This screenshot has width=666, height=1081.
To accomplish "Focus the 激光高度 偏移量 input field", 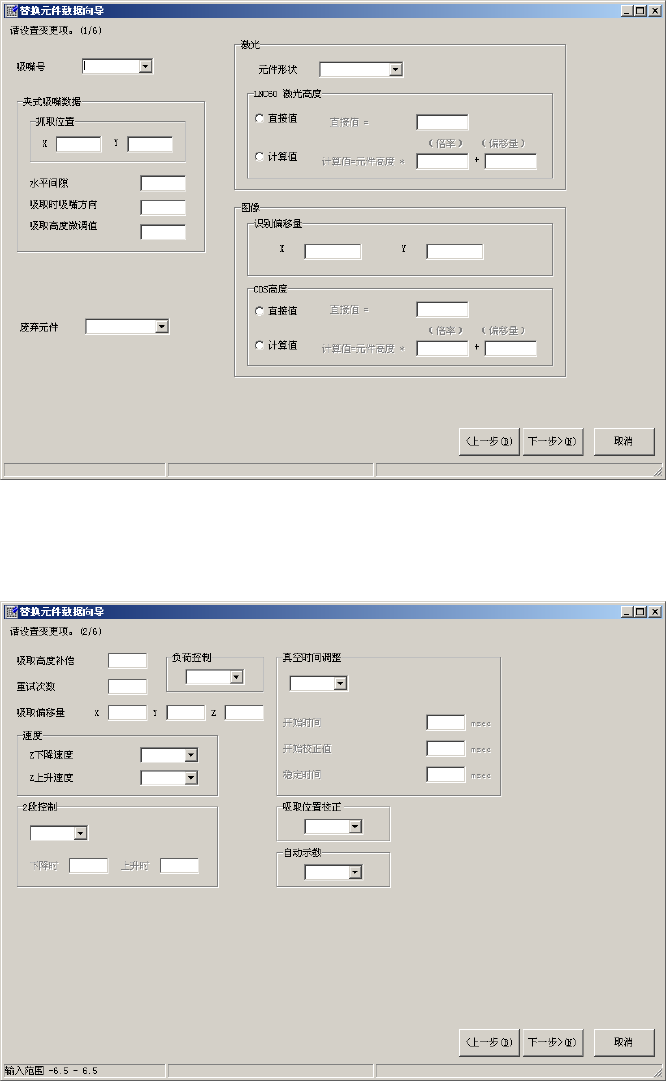I will pyautogui.click(x=511, y=161).
